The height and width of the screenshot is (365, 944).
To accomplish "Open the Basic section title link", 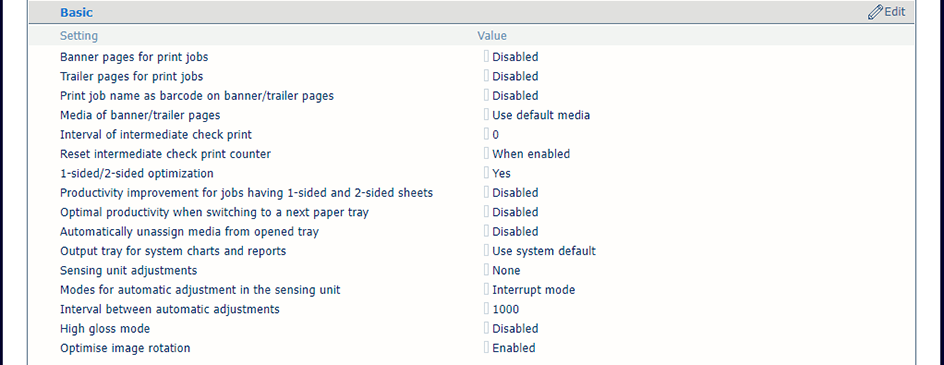I will (76, 12).
